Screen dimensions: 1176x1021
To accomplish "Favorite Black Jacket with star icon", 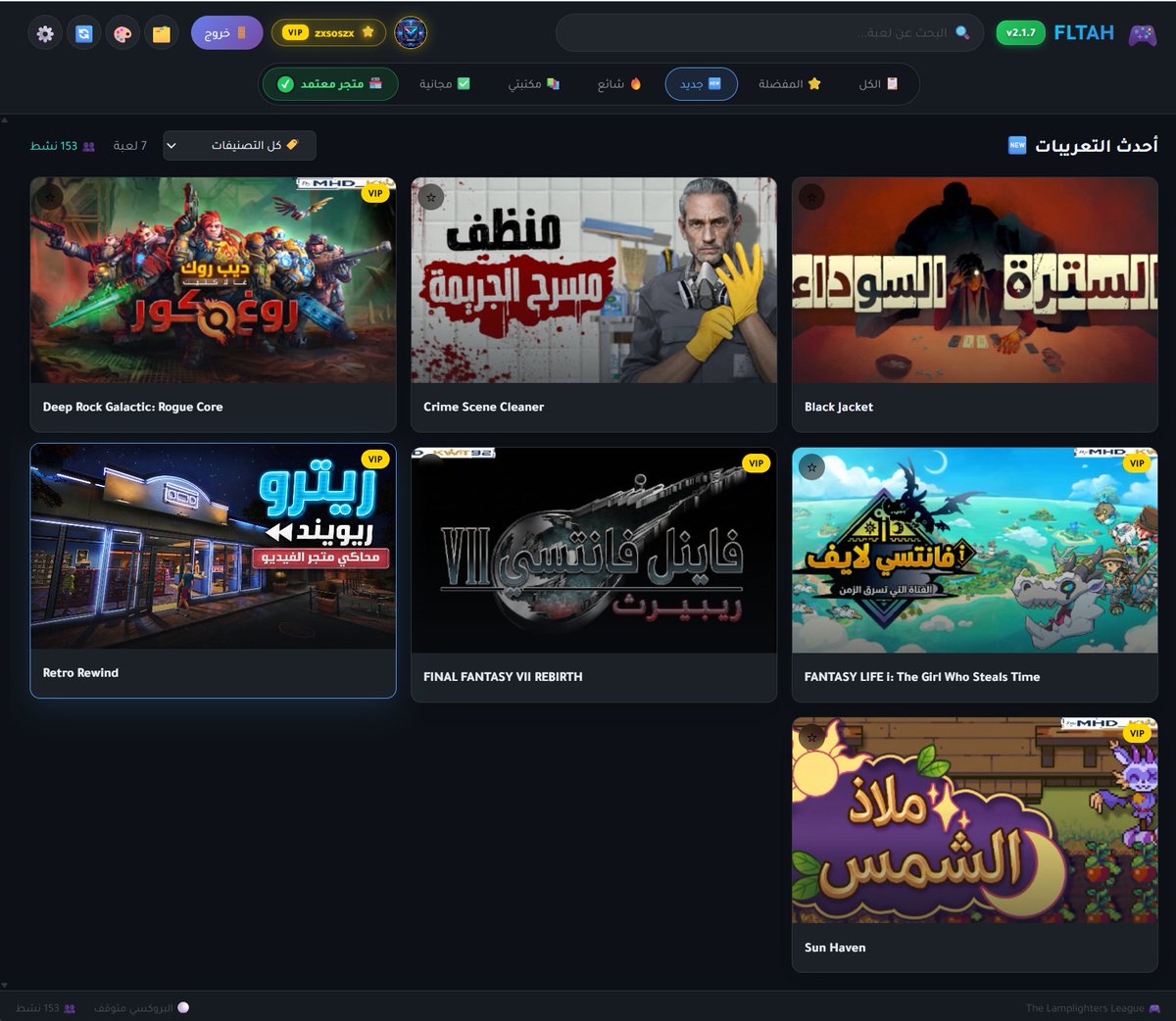I will 810,197.
